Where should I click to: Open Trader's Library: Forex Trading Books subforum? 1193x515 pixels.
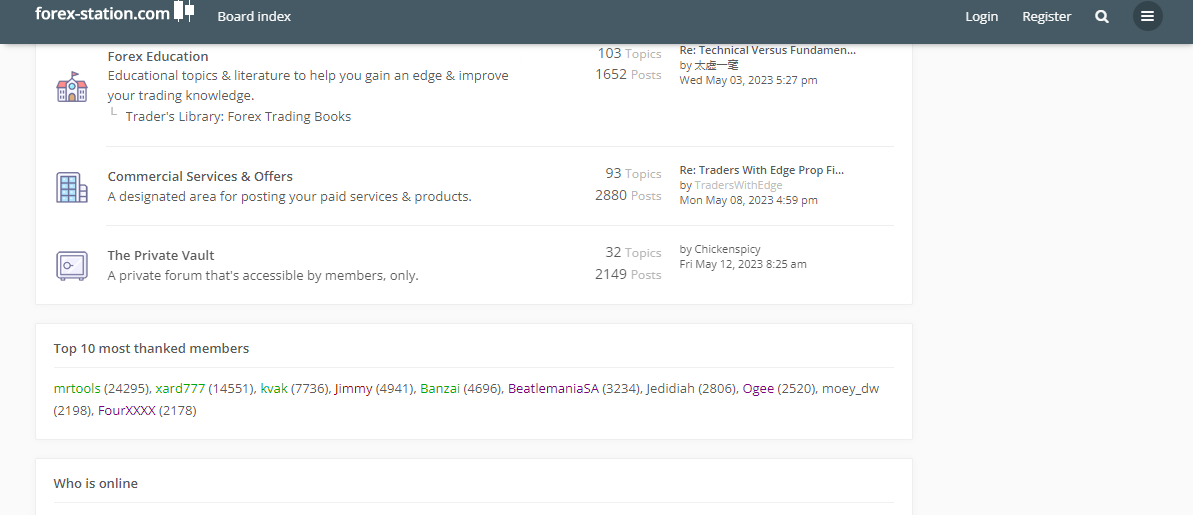coord(238,116)
